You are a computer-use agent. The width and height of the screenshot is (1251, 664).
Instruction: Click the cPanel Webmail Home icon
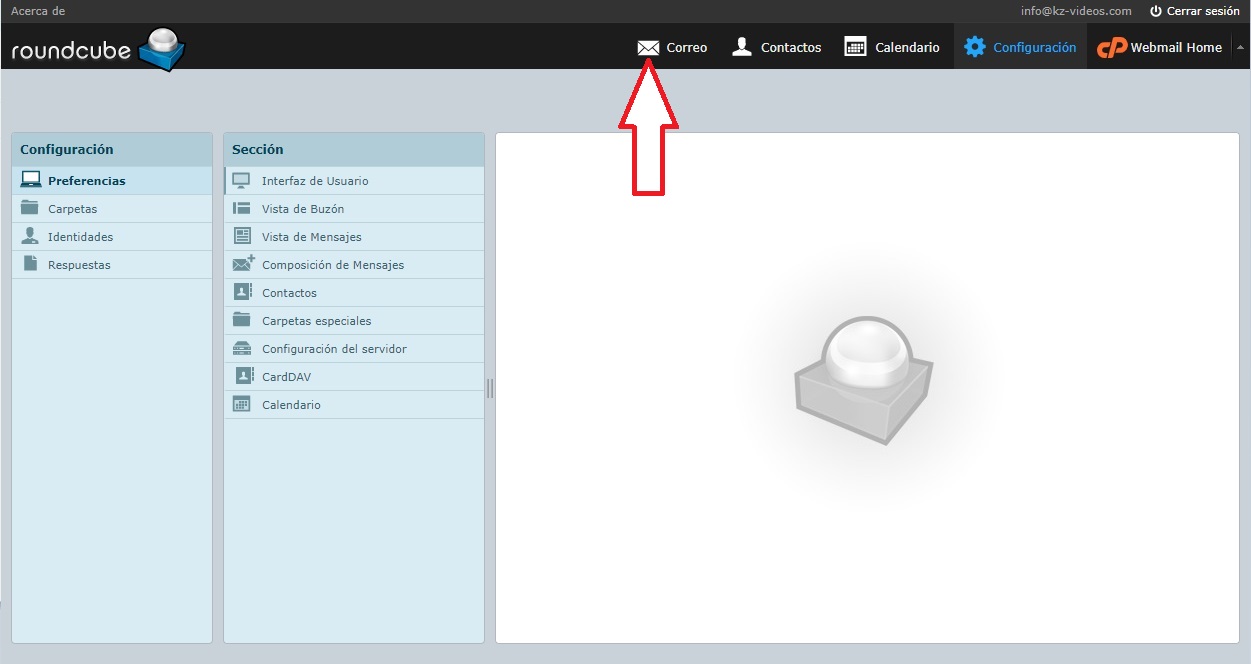(x=1112, y=47)
